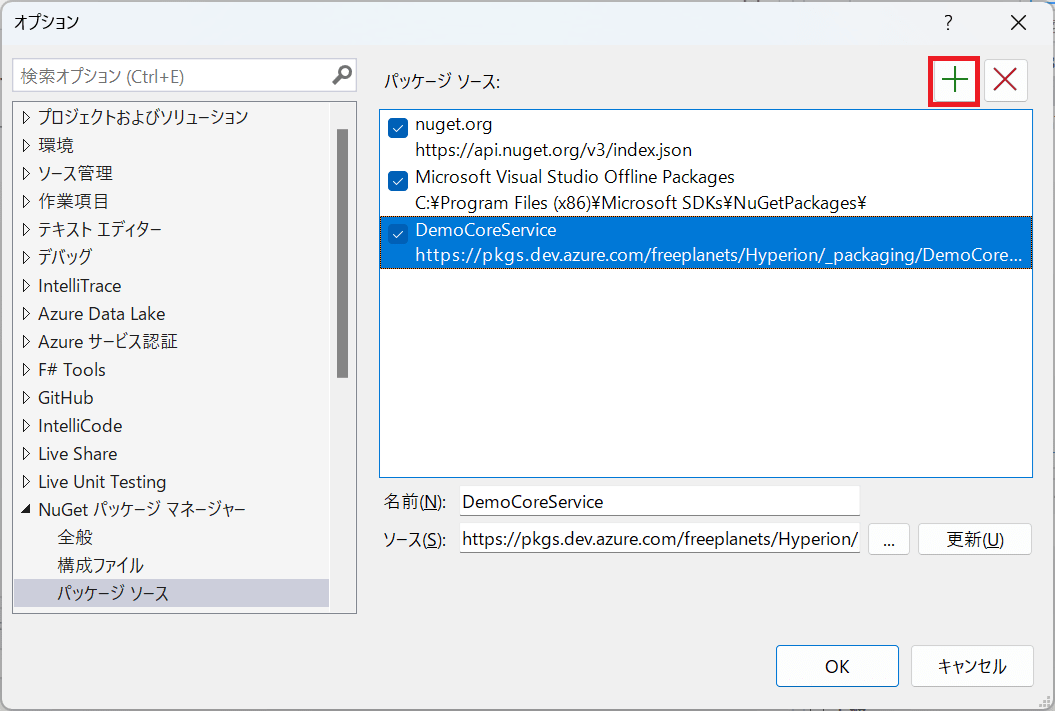
Task: Collapse NuGet パッケージ マネージャー node
Action: [26, 510]
